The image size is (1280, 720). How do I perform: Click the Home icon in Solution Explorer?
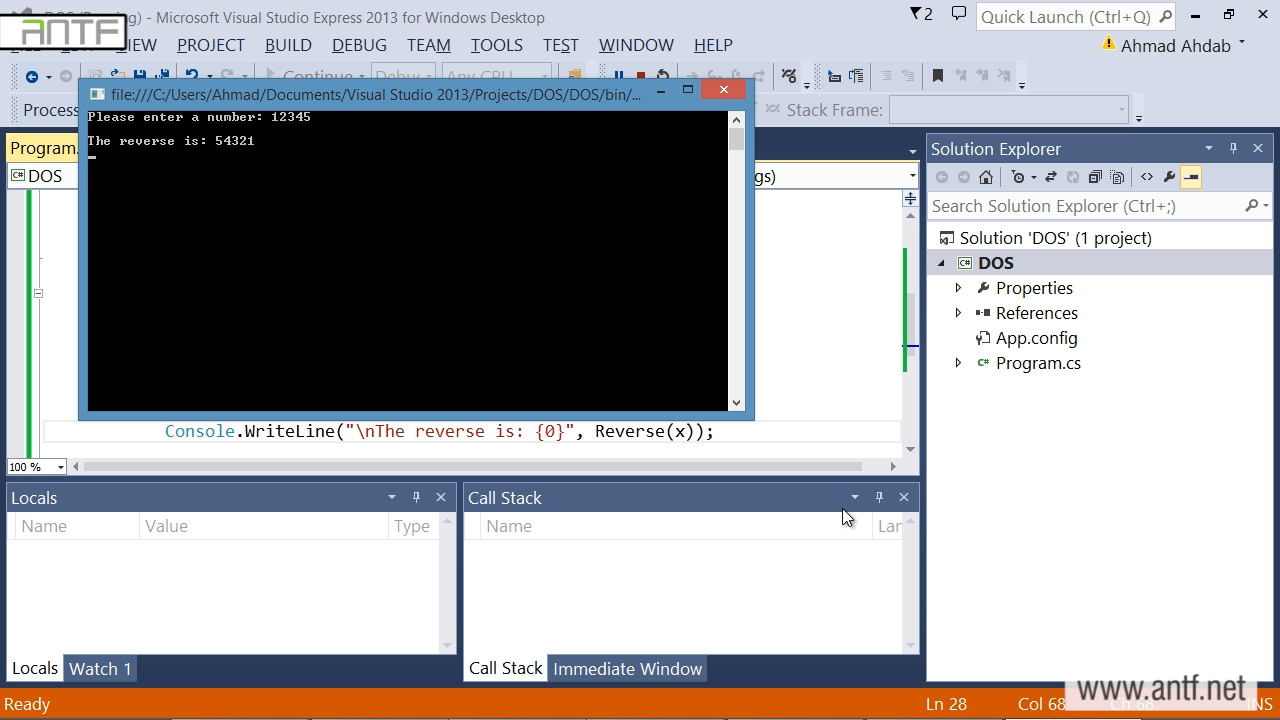coord(986,177)
